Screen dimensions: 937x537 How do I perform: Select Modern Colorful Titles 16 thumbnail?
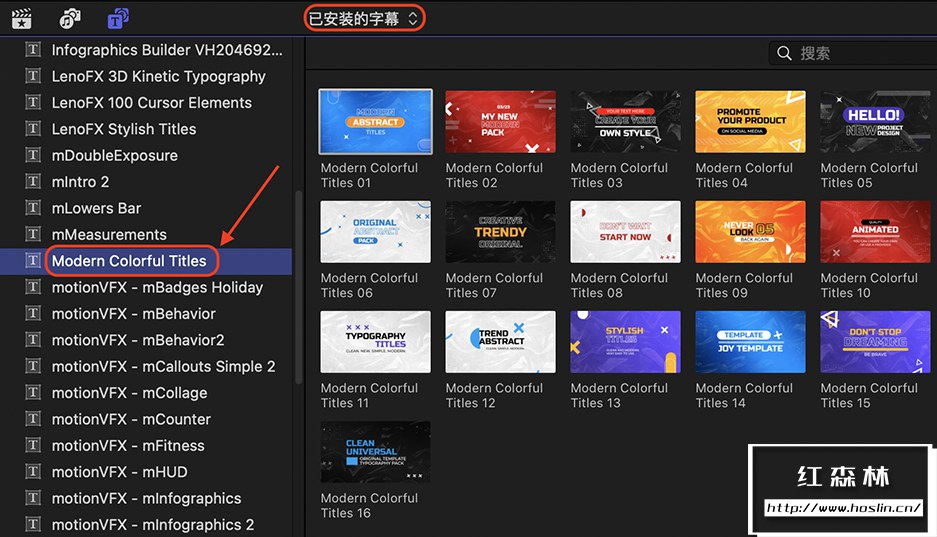pyautogui.click(x=375, y=452)
